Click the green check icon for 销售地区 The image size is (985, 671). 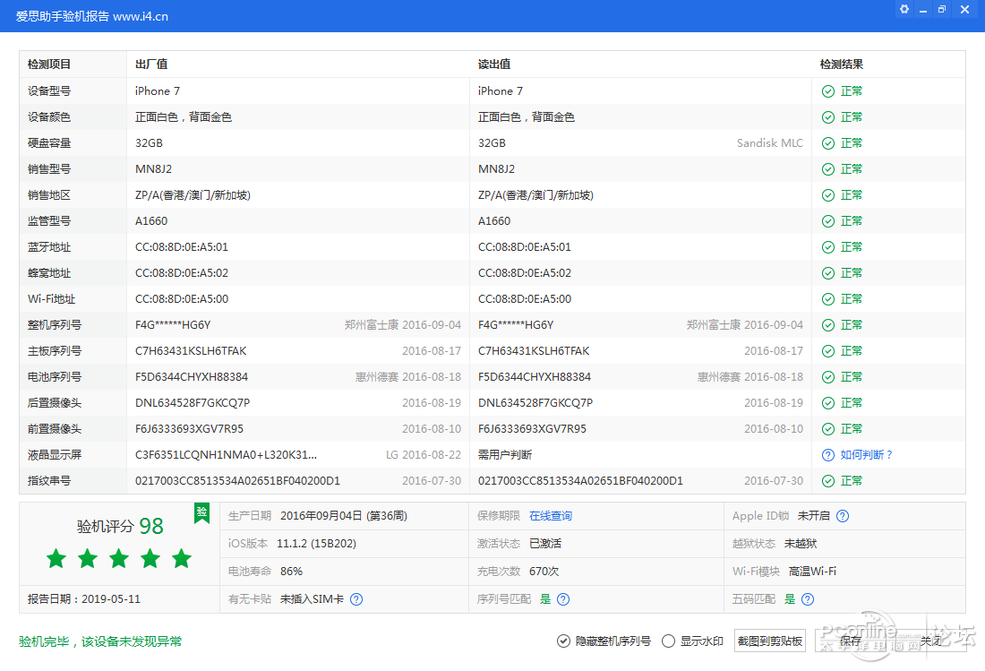coord(828,195)
